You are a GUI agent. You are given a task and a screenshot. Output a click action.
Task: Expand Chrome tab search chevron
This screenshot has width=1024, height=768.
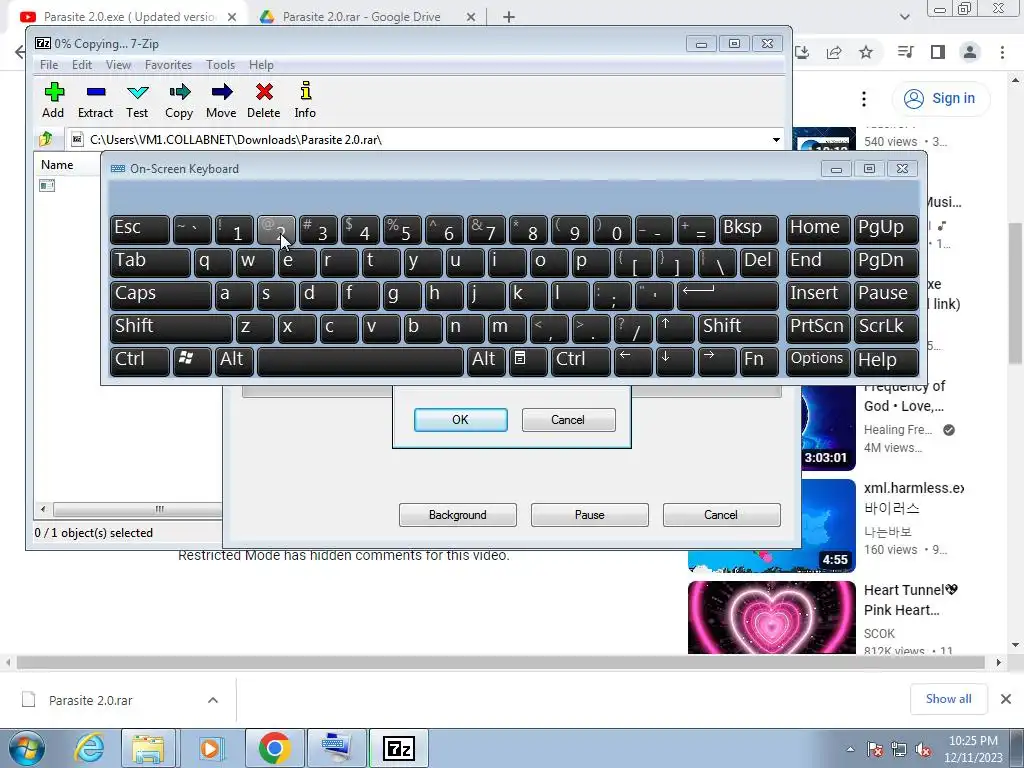pos(904,17)
